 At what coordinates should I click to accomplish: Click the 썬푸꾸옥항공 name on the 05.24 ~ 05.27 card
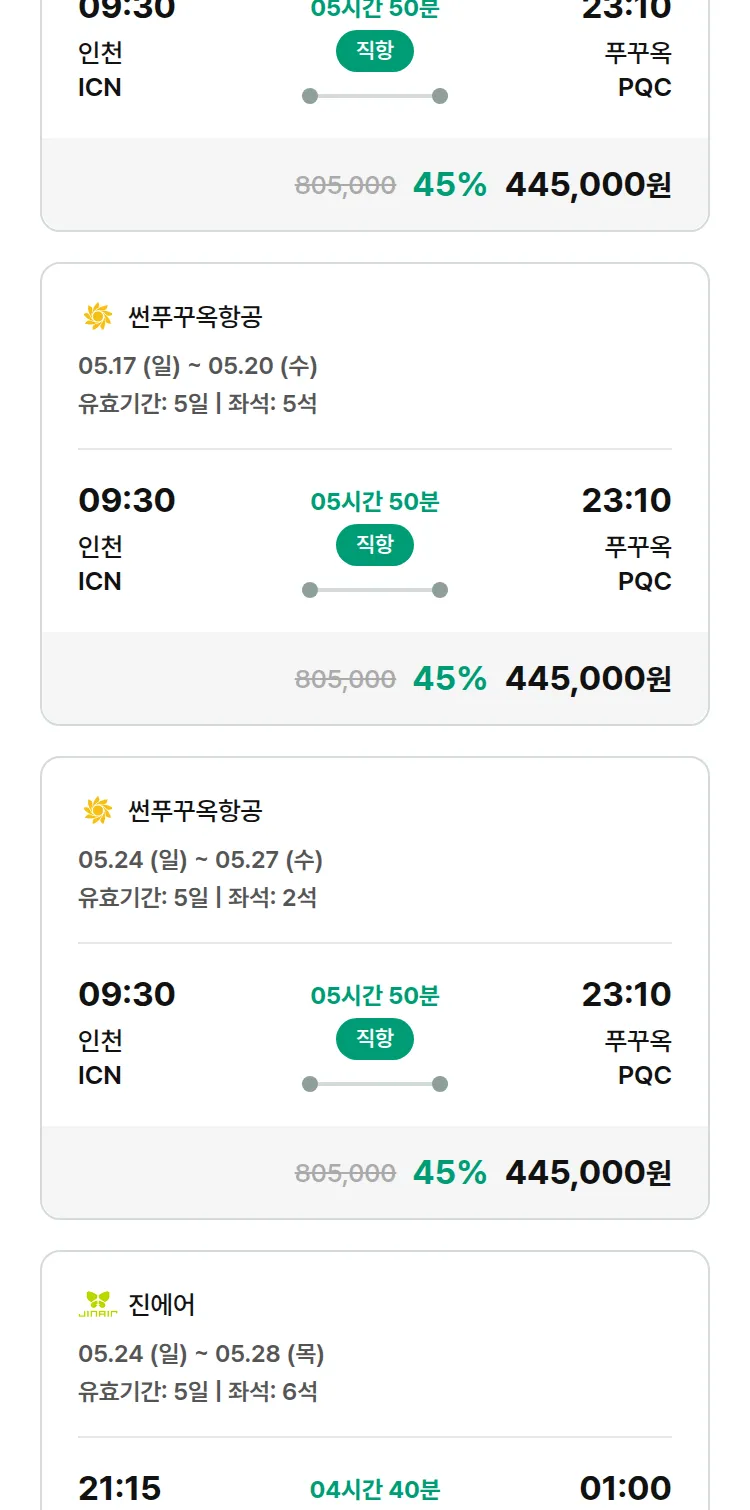click(195, 810)
